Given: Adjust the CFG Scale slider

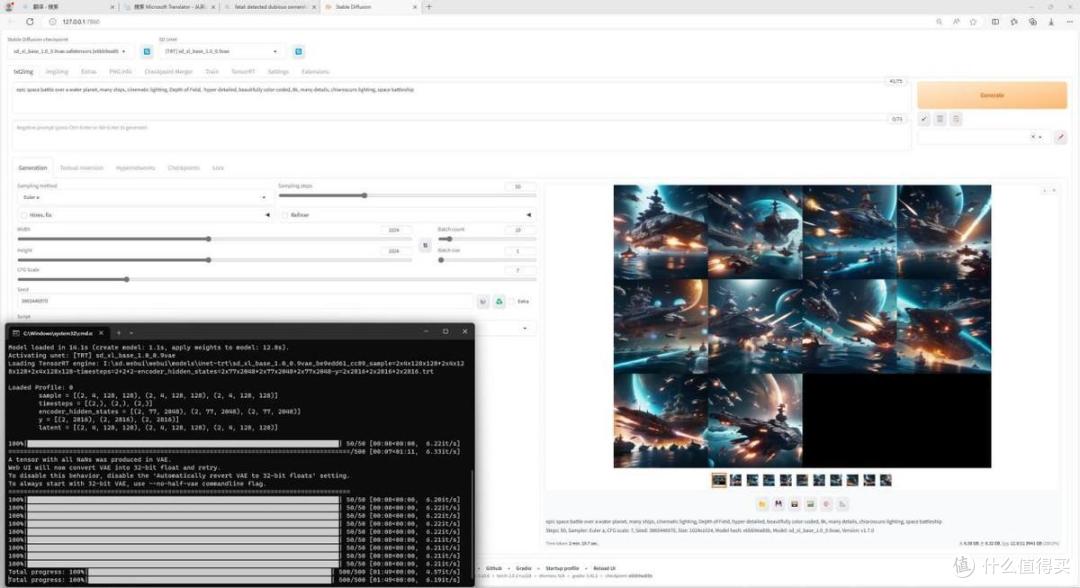Looking at the screenshot, I should [127, 280].
